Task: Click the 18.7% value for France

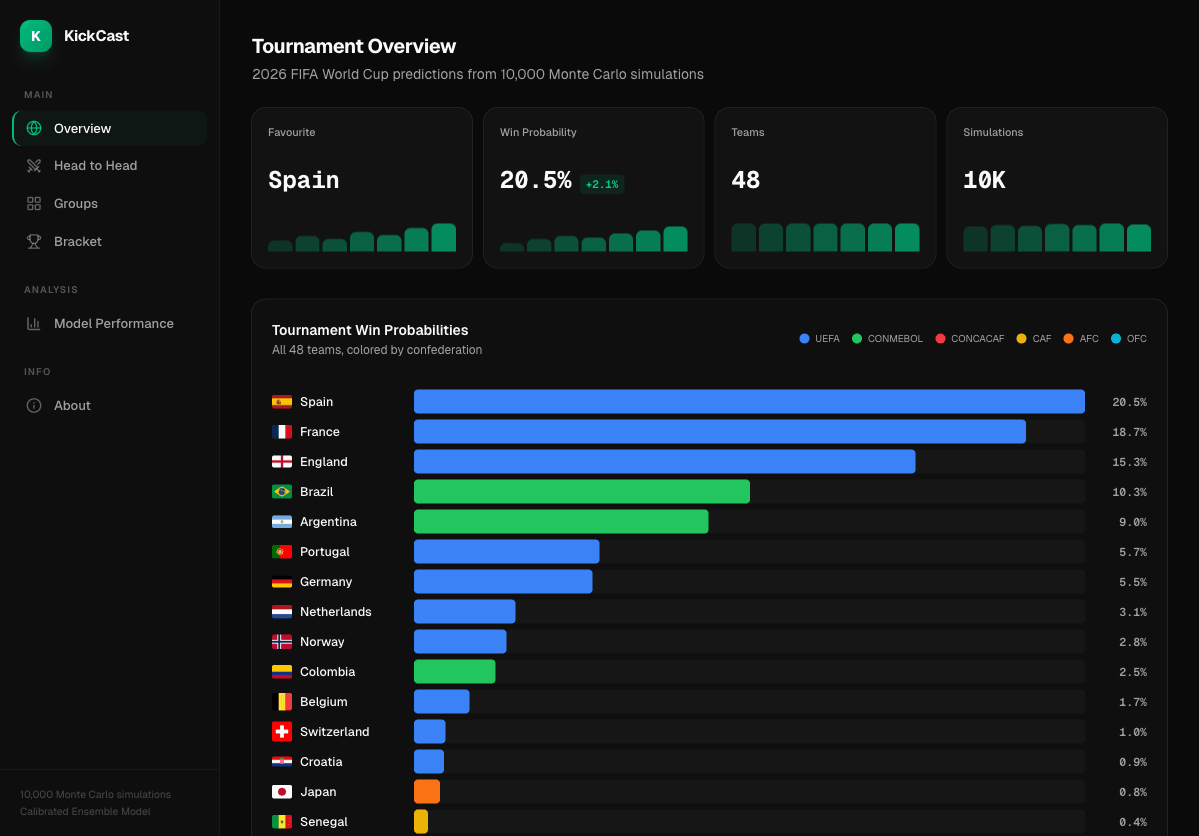Action: point(1129,432)
